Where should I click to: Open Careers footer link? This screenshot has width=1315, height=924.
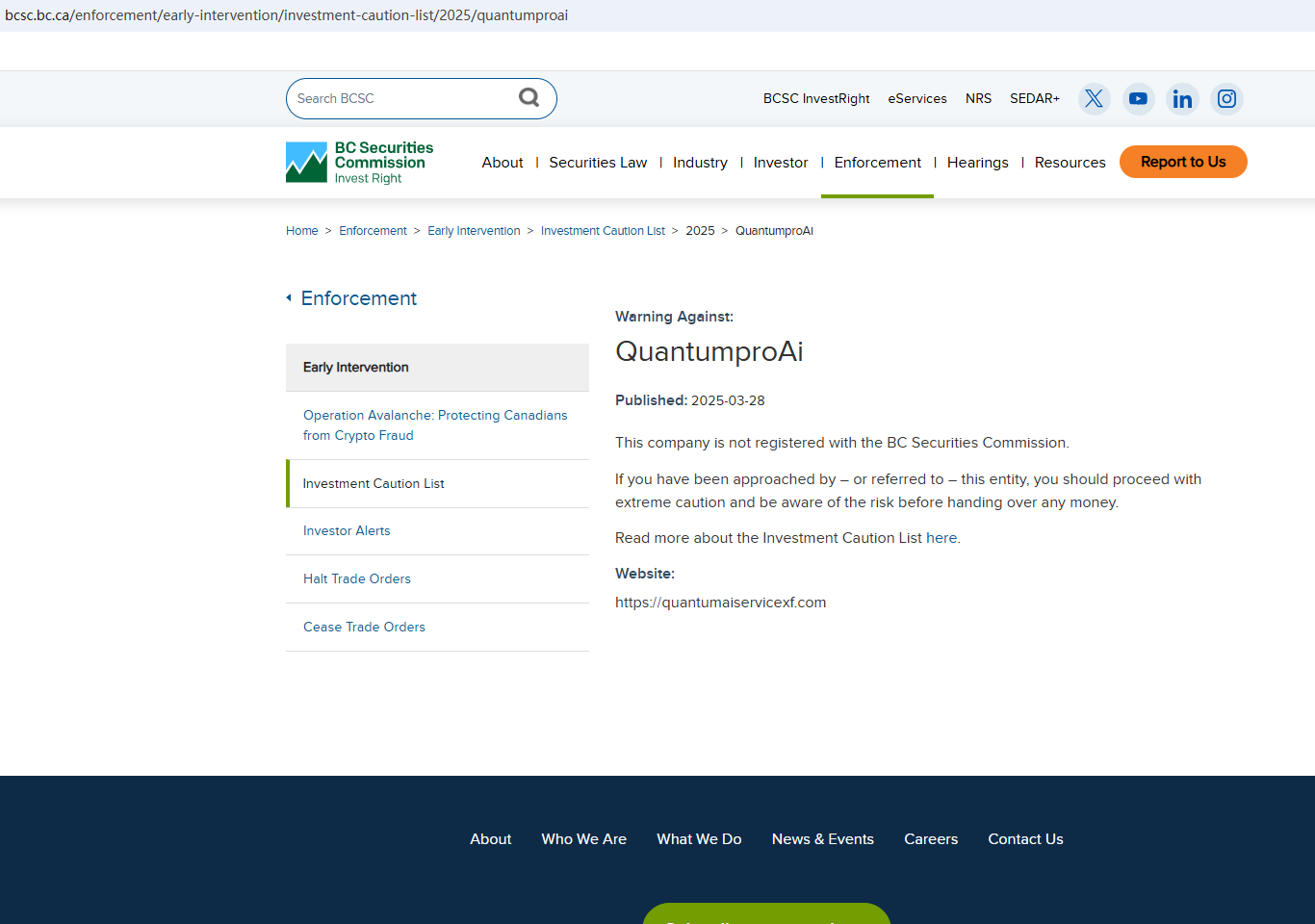[x=931, y=839]
